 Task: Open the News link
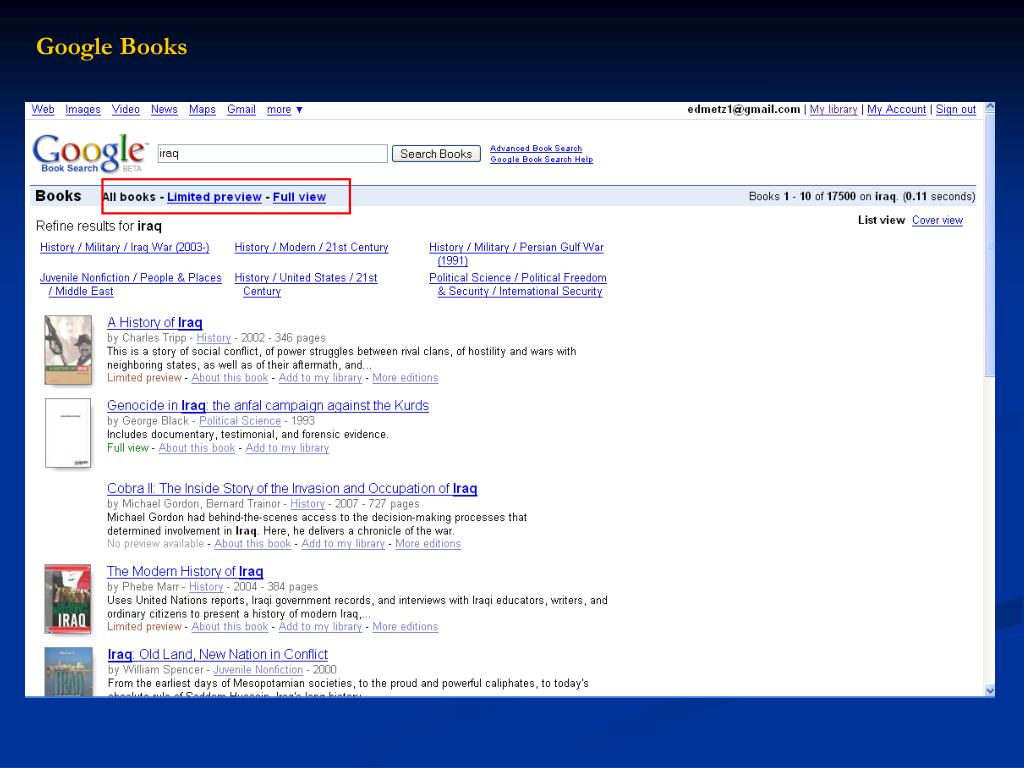tap(164, 110)
